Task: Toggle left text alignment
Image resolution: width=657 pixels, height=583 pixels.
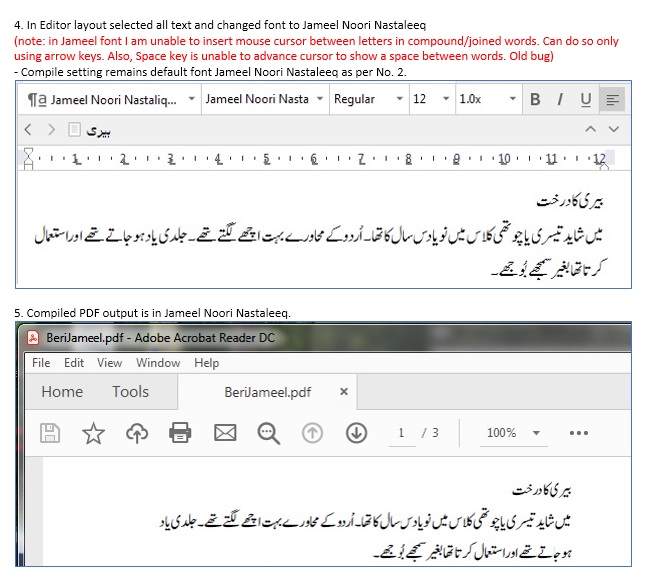Action: (x=612, y=99)
